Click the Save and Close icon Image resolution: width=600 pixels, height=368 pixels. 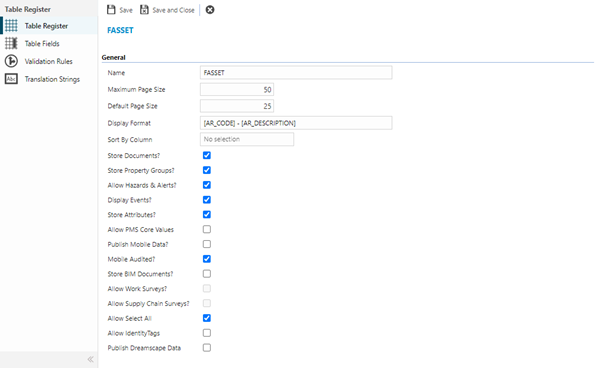coord(144,10)
